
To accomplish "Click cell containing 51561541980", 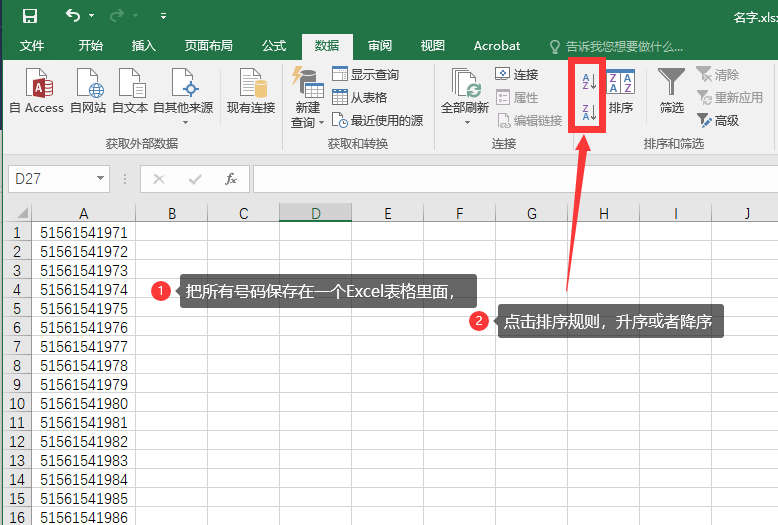I will point(83,403).
